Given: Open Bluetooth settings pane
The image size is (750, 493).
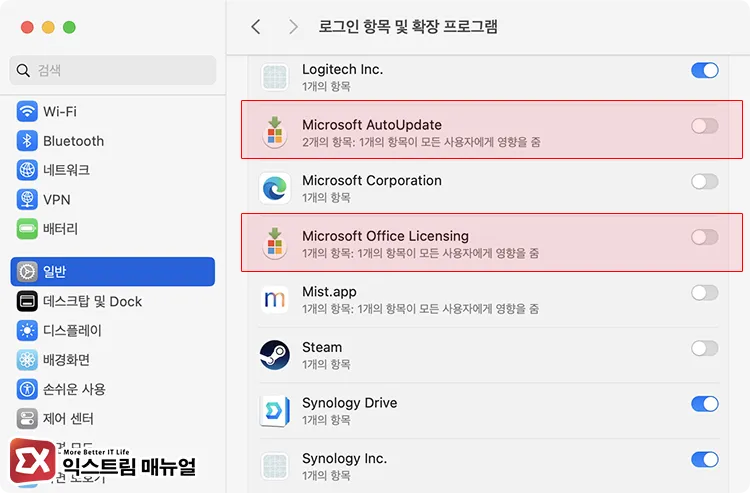Looking at the screenshot, I should [x=113, y=141].
